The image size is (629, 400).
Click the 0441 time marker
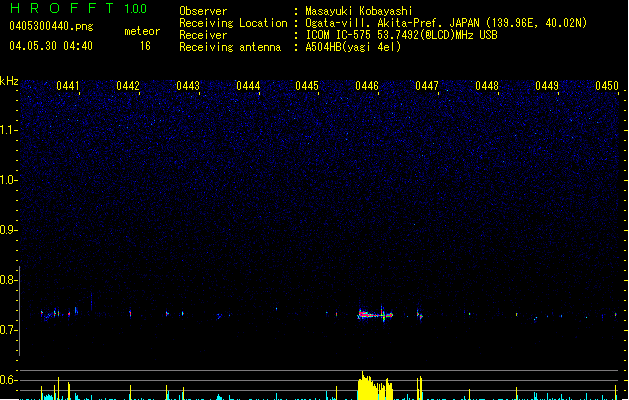point(68,86)
